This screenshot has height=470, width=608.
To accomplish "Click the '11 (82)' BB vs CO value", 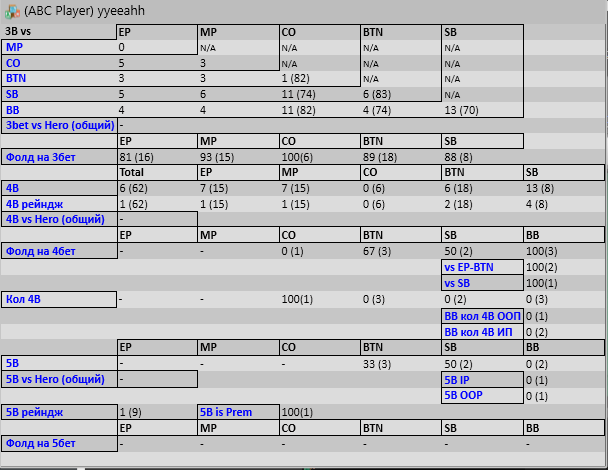I will [299, 110].
